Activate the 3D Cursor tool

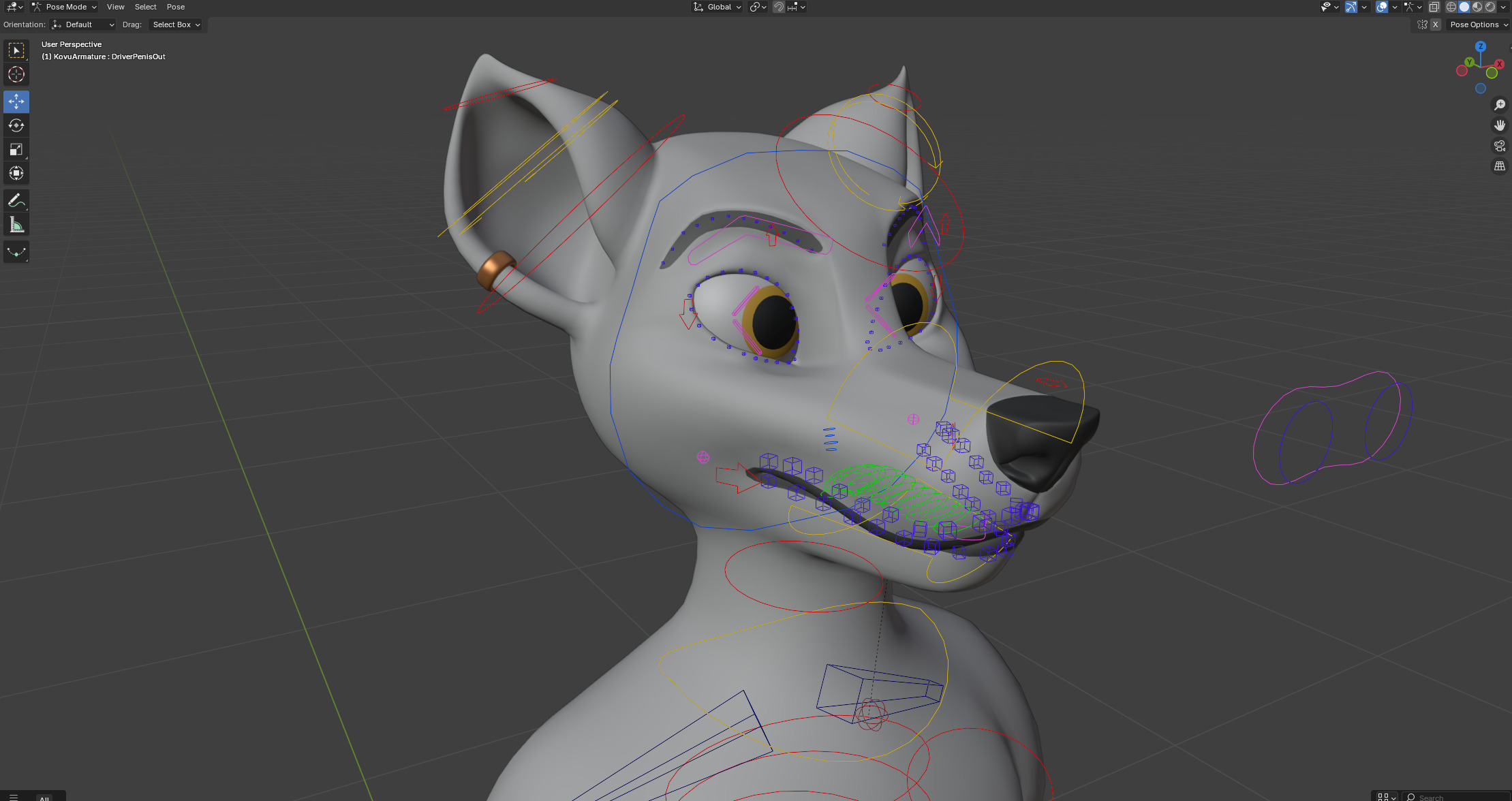[x=16, y=74]
